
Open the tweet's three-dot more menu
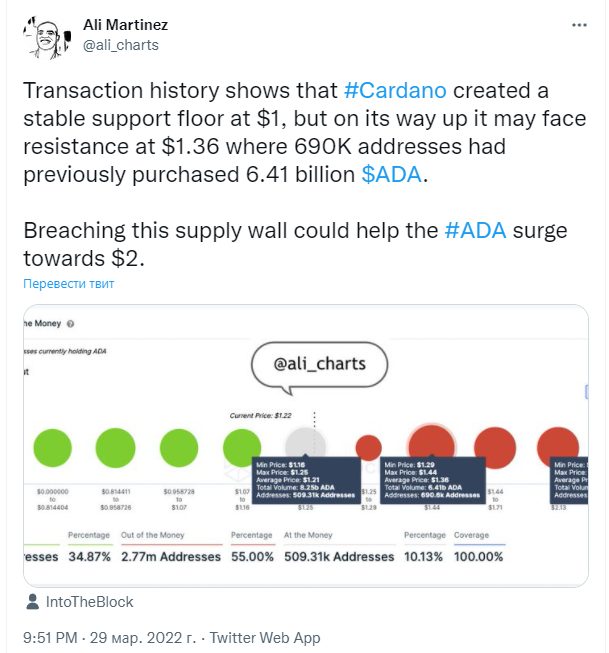coord(579,25)
